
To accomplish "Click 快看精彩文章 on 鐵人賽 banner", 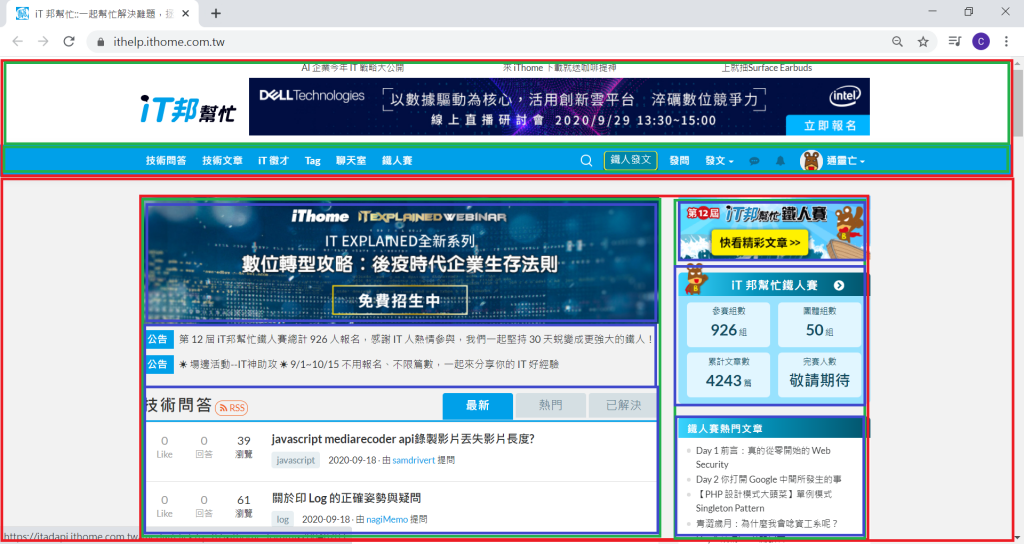I will [x=760, y=243].
